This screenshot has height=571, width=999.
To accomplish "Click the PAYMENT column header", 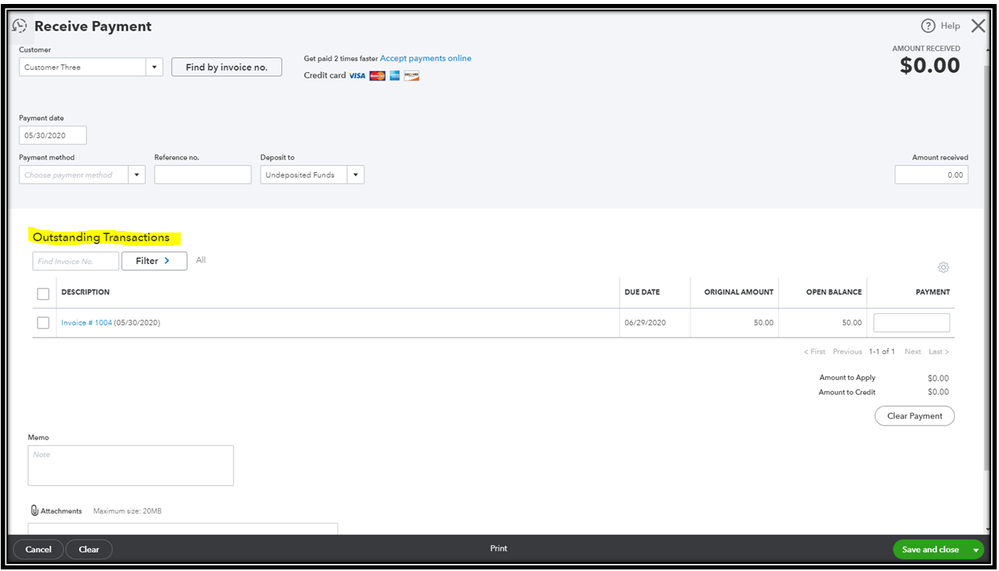I will (933, 293).
